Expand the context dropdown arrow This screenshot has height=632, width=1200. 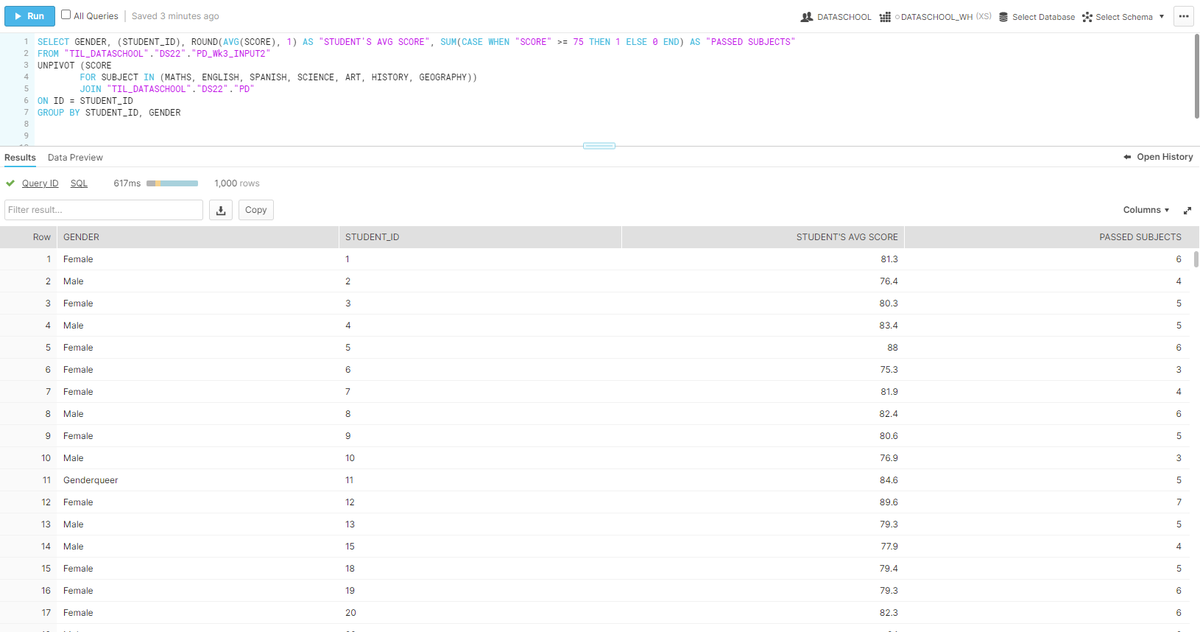[x=1161, y=17]
